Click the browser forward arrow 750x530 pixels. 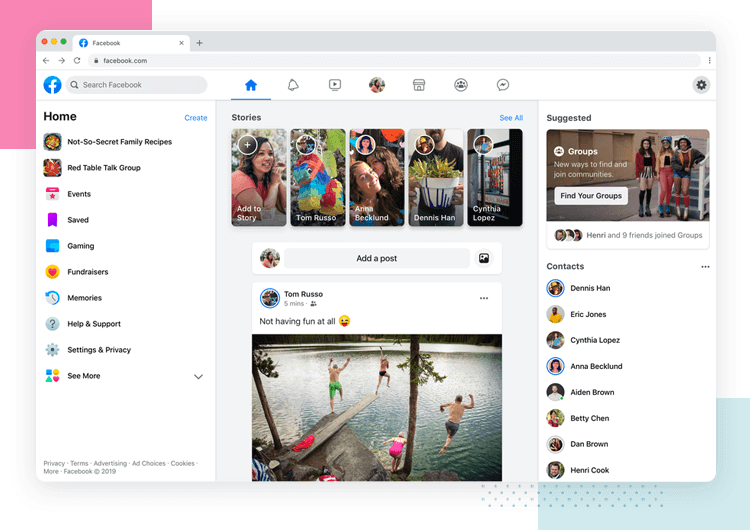[x=62, y=61]
